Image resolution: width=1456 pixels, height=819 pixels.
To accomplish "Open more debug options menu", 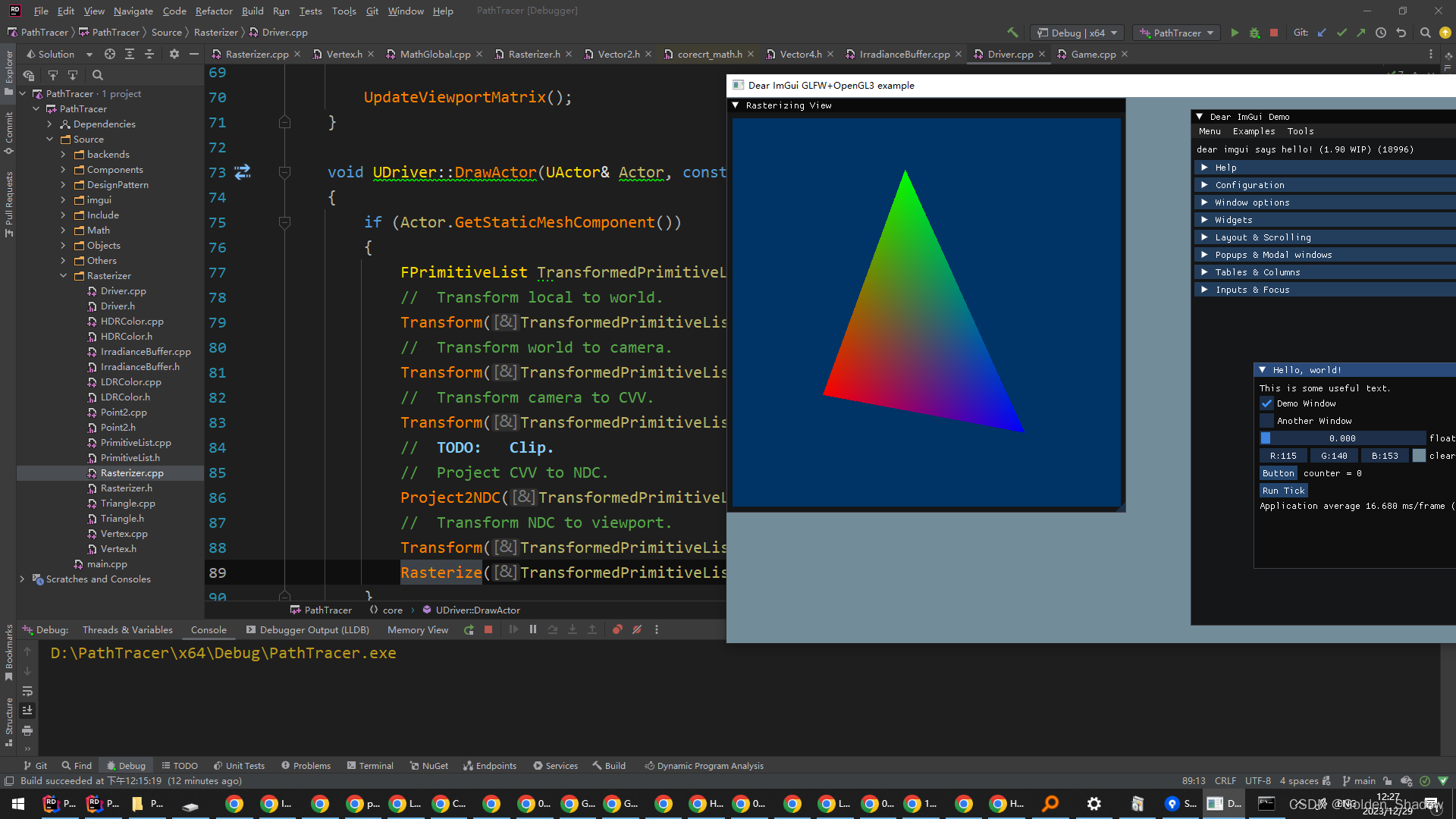I will 657,629.
